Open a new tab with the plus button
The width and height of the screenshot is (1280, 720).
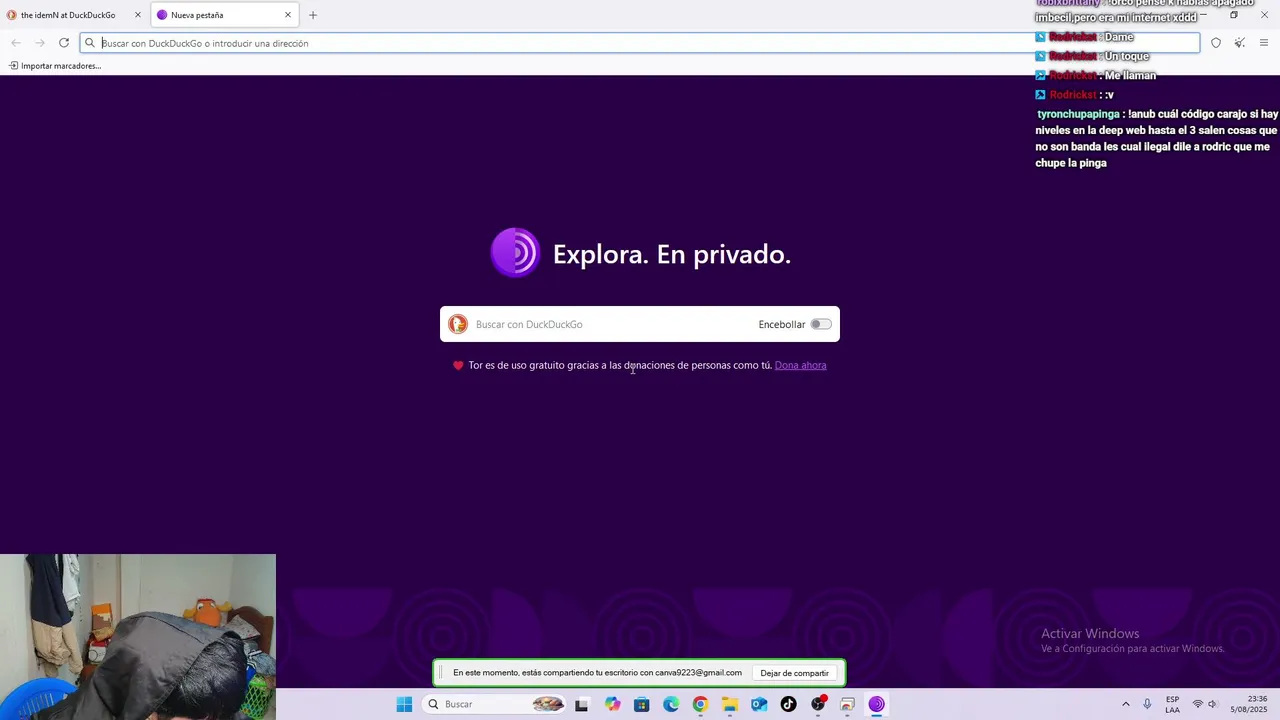coord(313,15)
